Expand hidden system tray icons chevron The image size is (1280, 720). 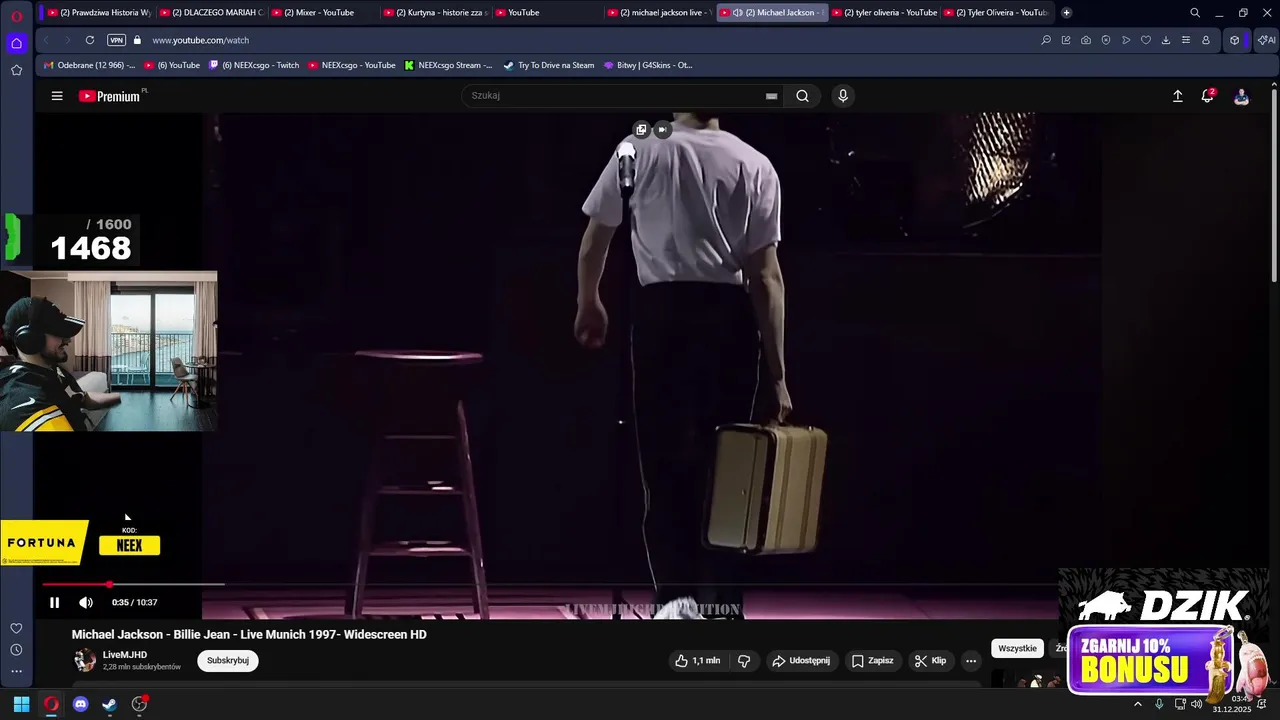(x=1137, y=704)
